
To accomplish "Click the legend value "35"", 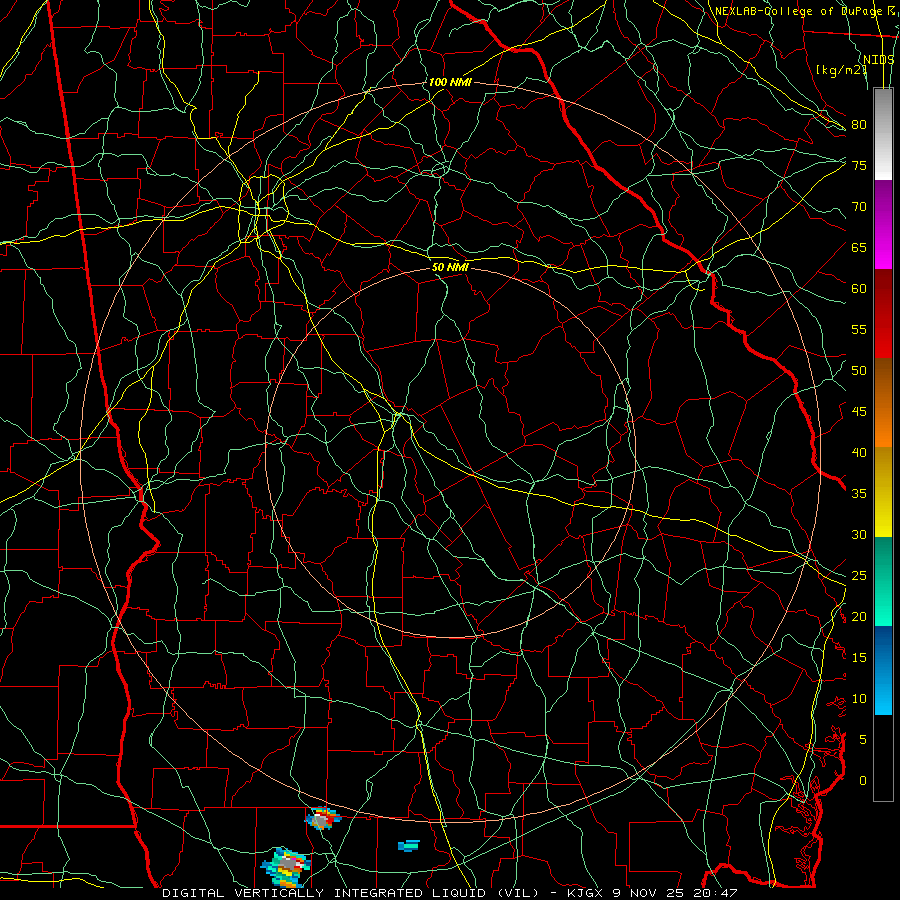I will [x=859, y=494].
